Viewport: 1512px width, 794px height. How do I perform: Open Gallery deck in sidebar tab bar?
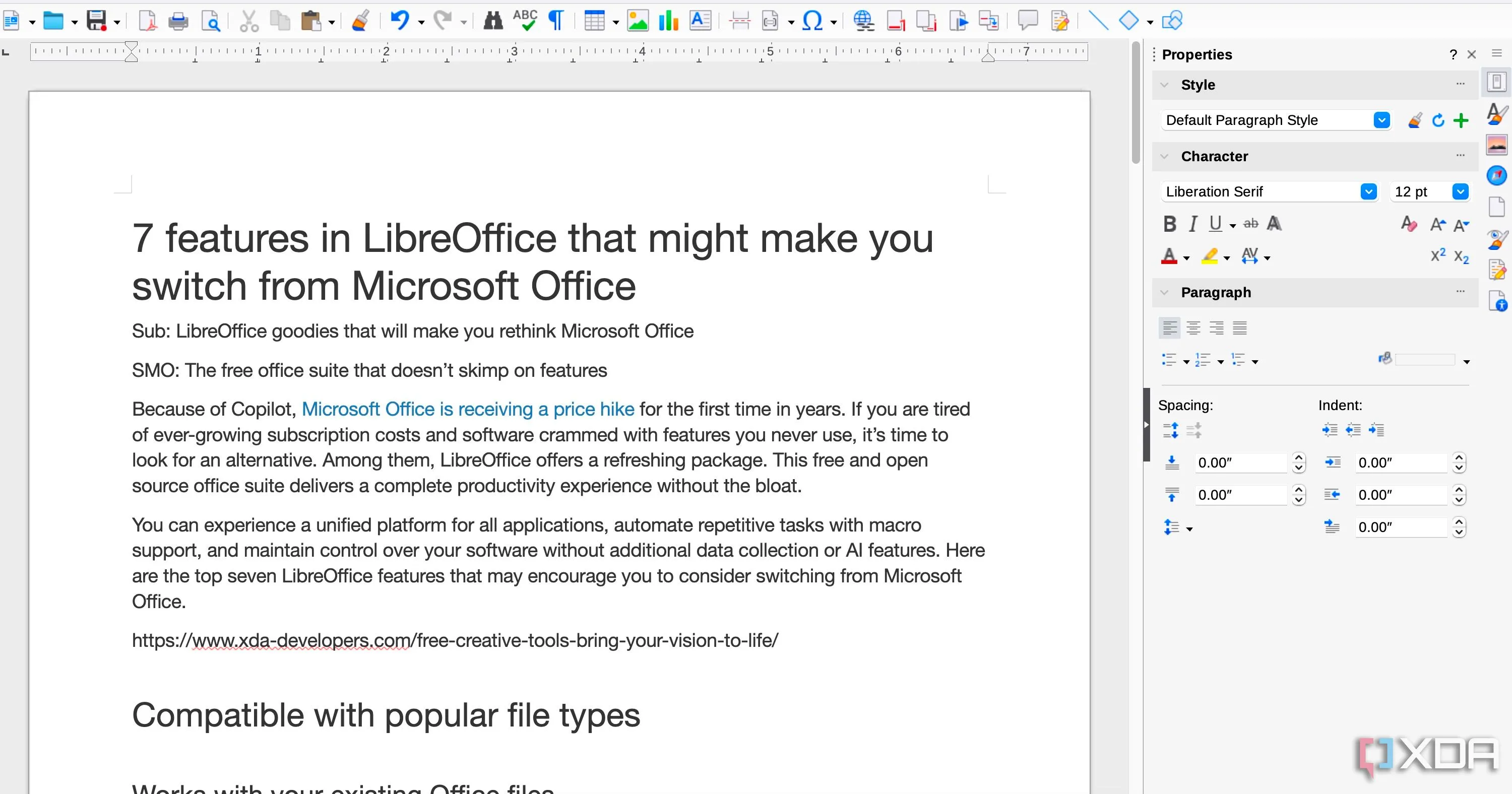1497,145
